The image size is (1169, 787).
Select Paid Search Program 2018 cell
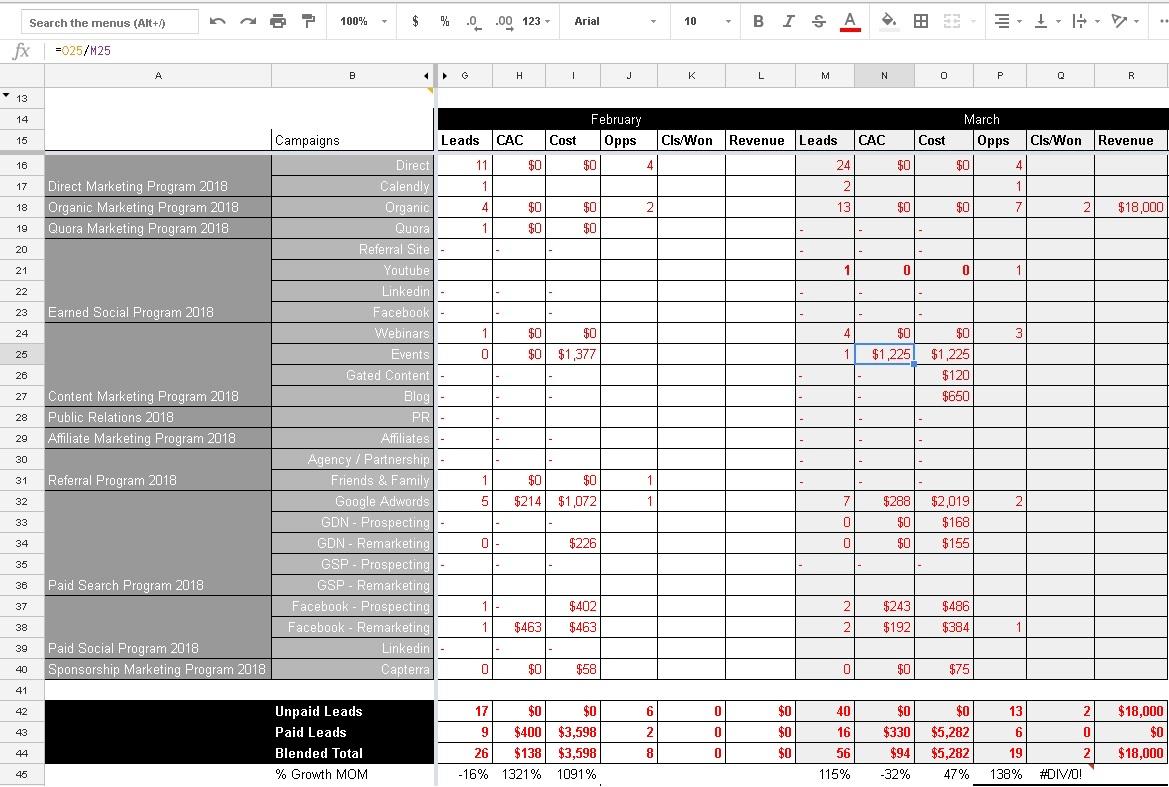(158, 585)
